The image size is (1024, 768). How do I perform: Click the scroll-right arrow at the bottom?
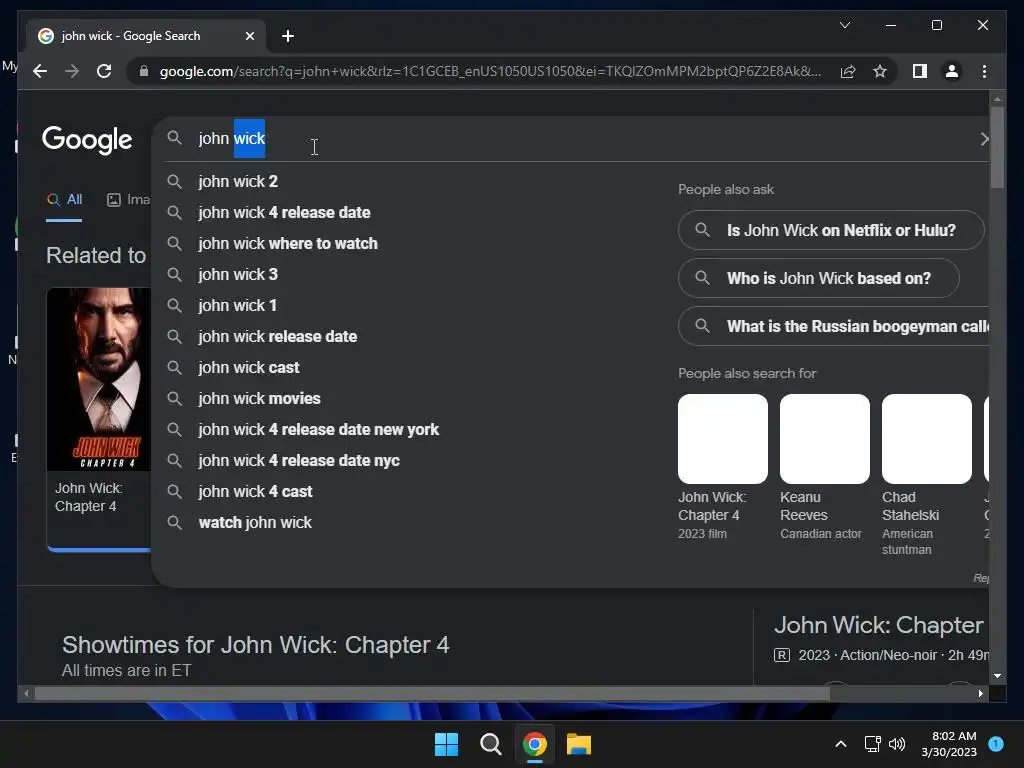[980, 694]
